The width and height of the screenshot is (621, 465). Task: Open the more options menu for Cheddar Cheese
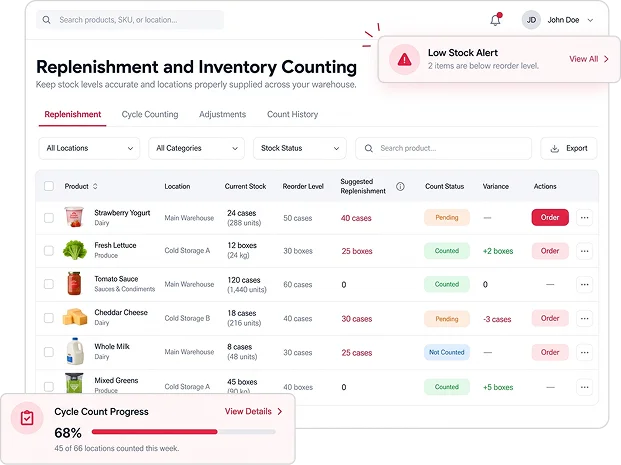click(584, 318)
